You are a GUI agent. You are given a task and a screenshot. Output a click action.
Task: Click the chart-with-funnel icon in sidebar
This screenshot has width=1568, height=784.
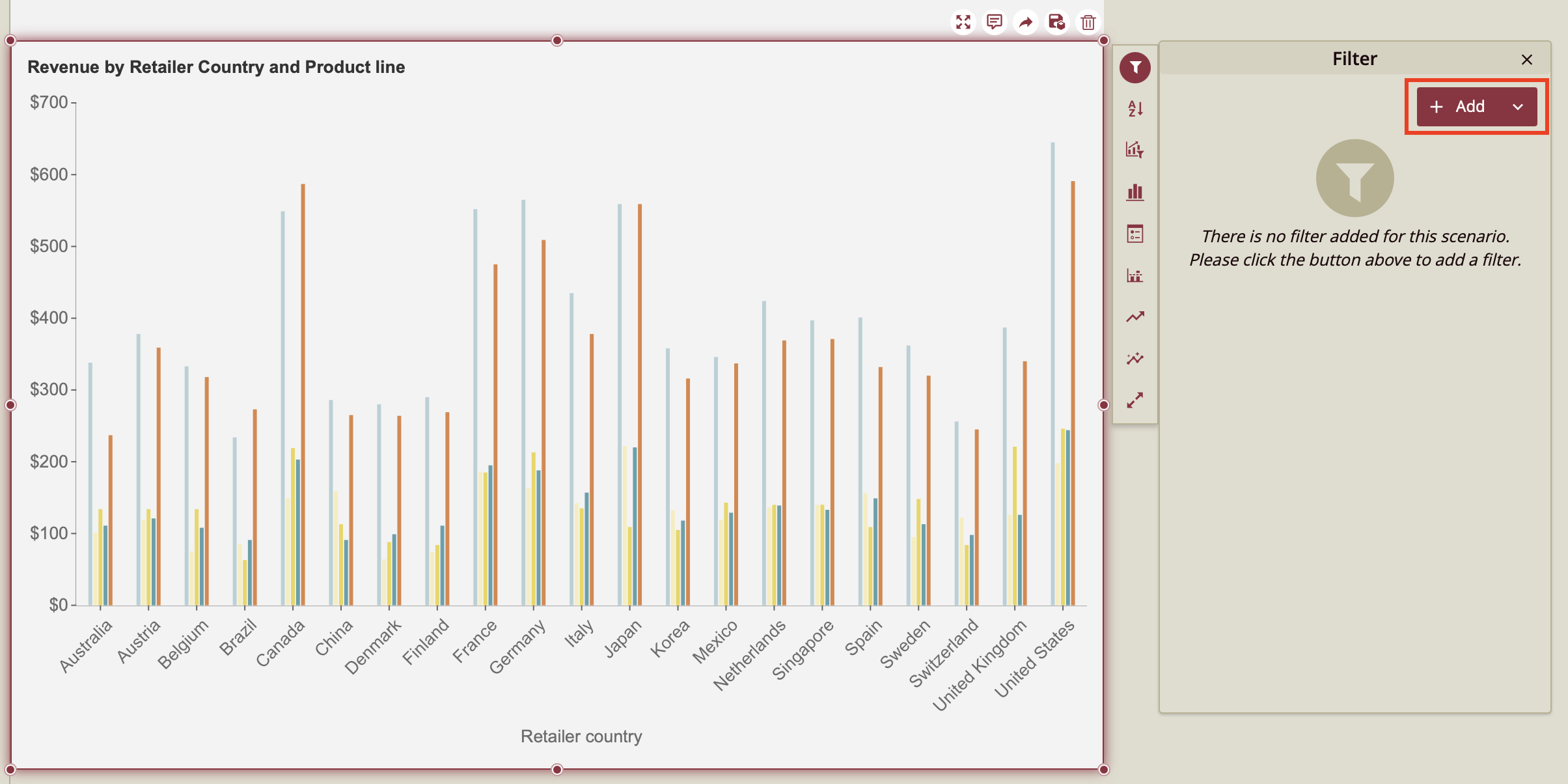pyautogui.click(x=1135, y=150)
